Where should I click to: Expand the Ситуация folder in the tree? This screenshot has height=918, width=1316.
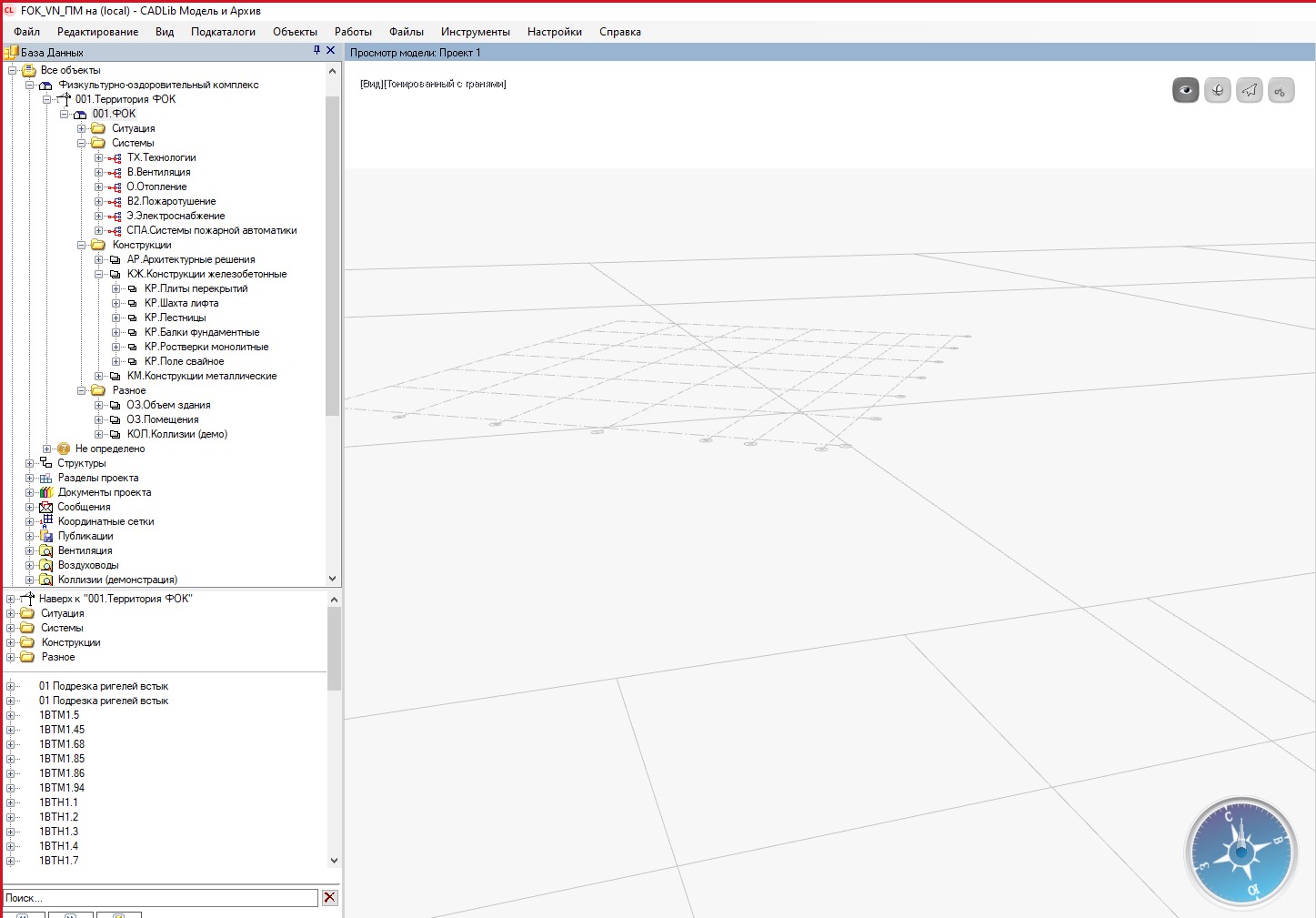point(82,128)
